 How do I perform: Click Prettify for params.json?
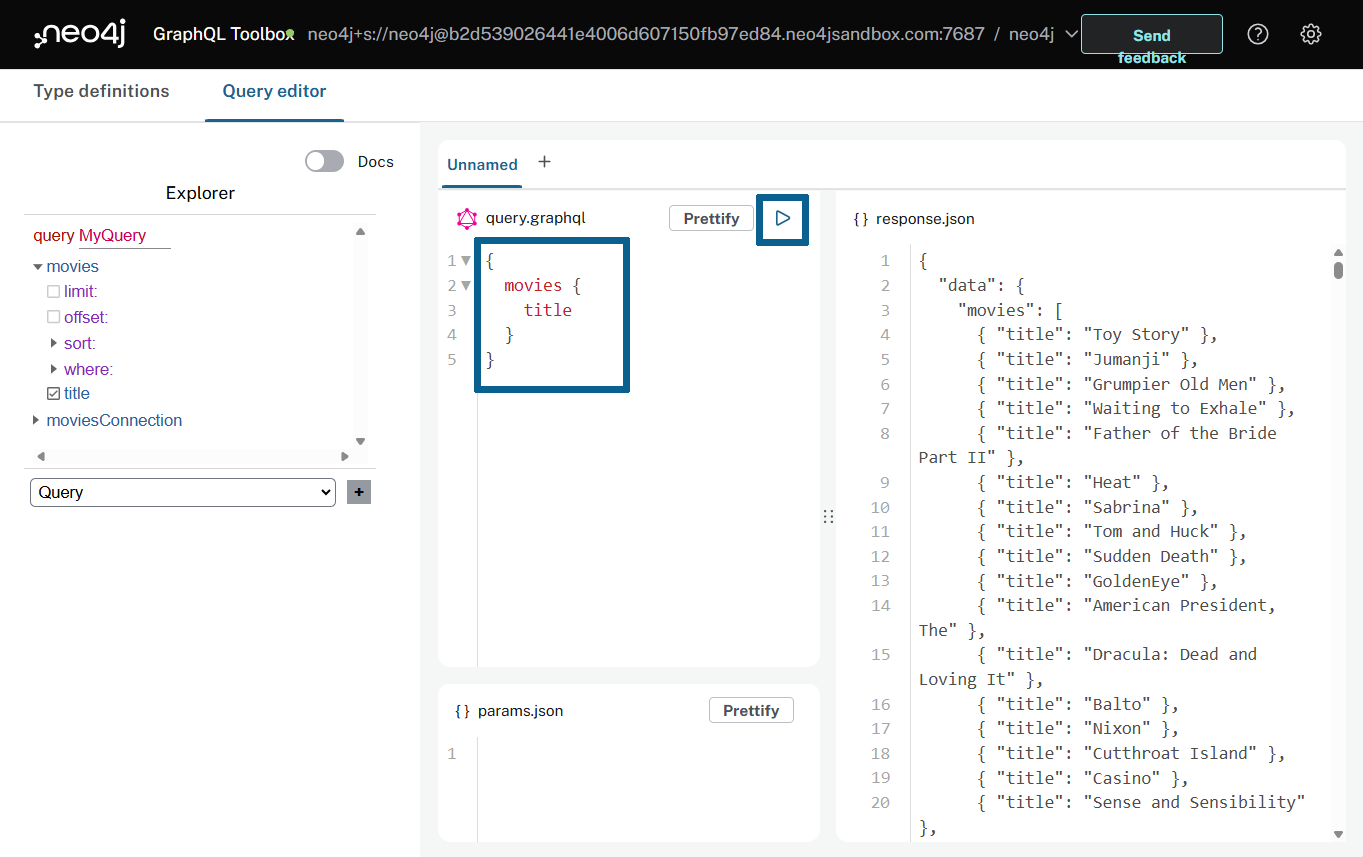751,710
